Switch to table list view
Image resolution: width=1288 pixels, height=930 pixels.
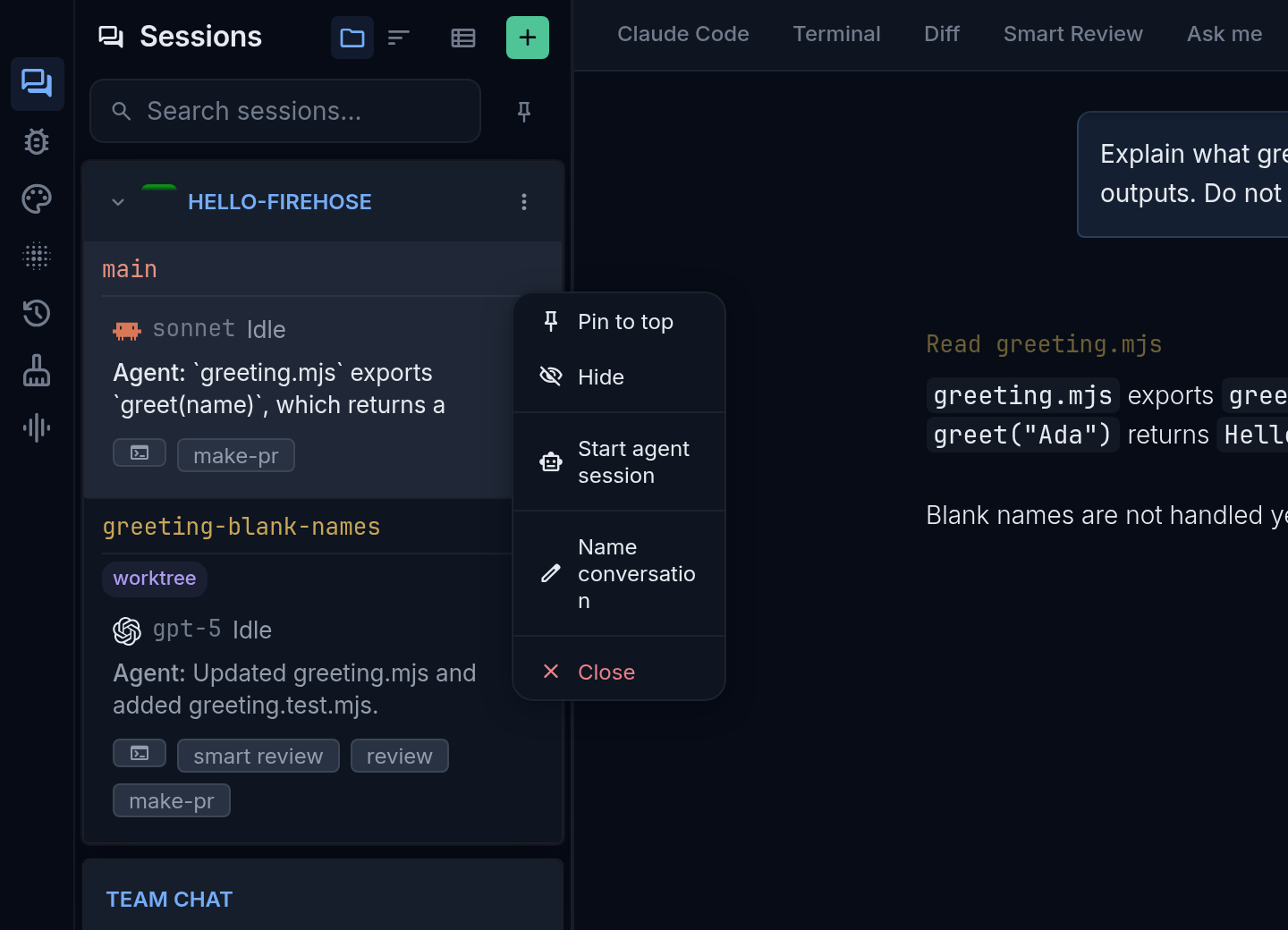tap(463, 38)
